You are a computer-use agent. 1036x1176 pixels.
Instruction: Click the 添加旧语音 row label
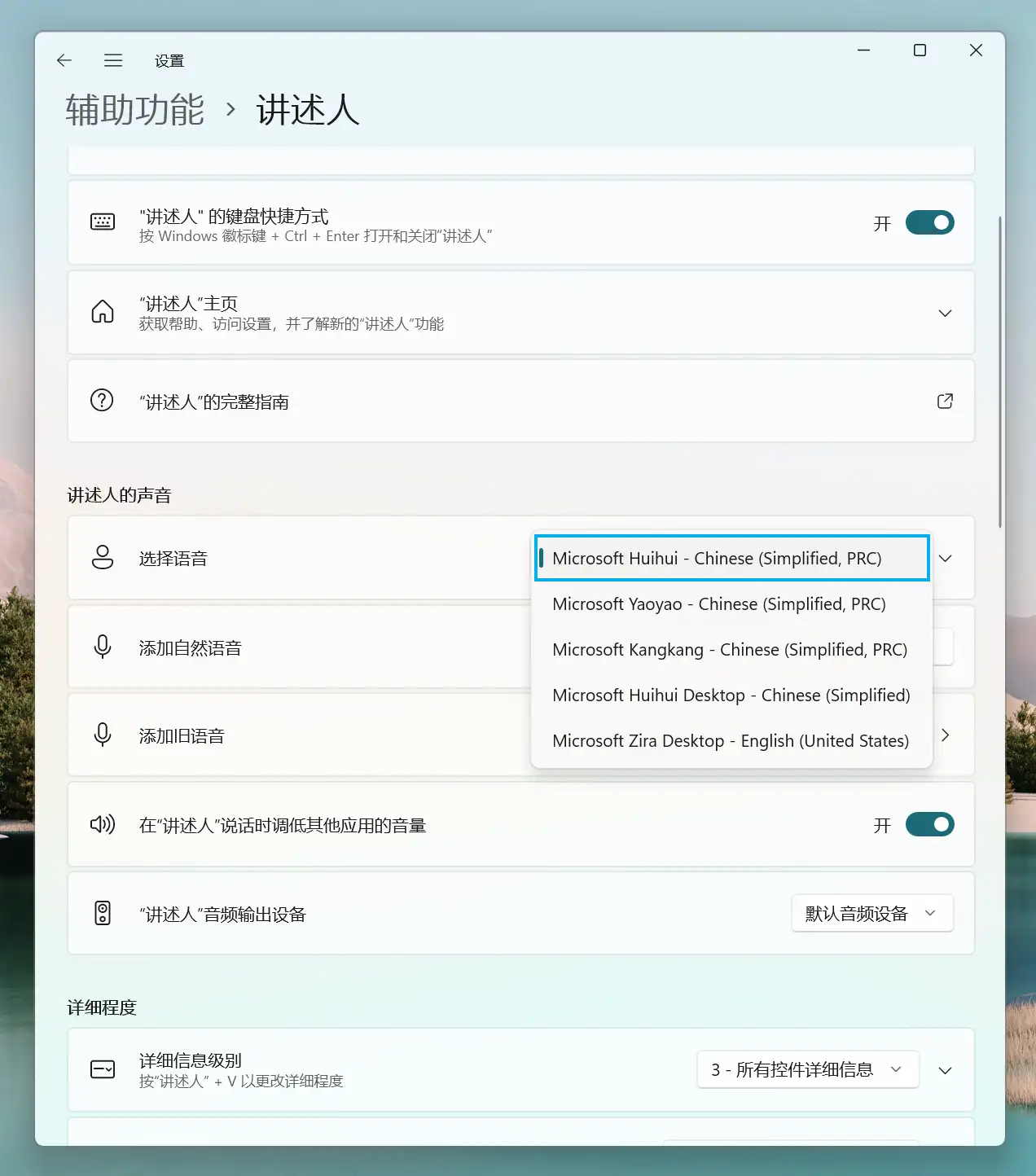point(182,735)
